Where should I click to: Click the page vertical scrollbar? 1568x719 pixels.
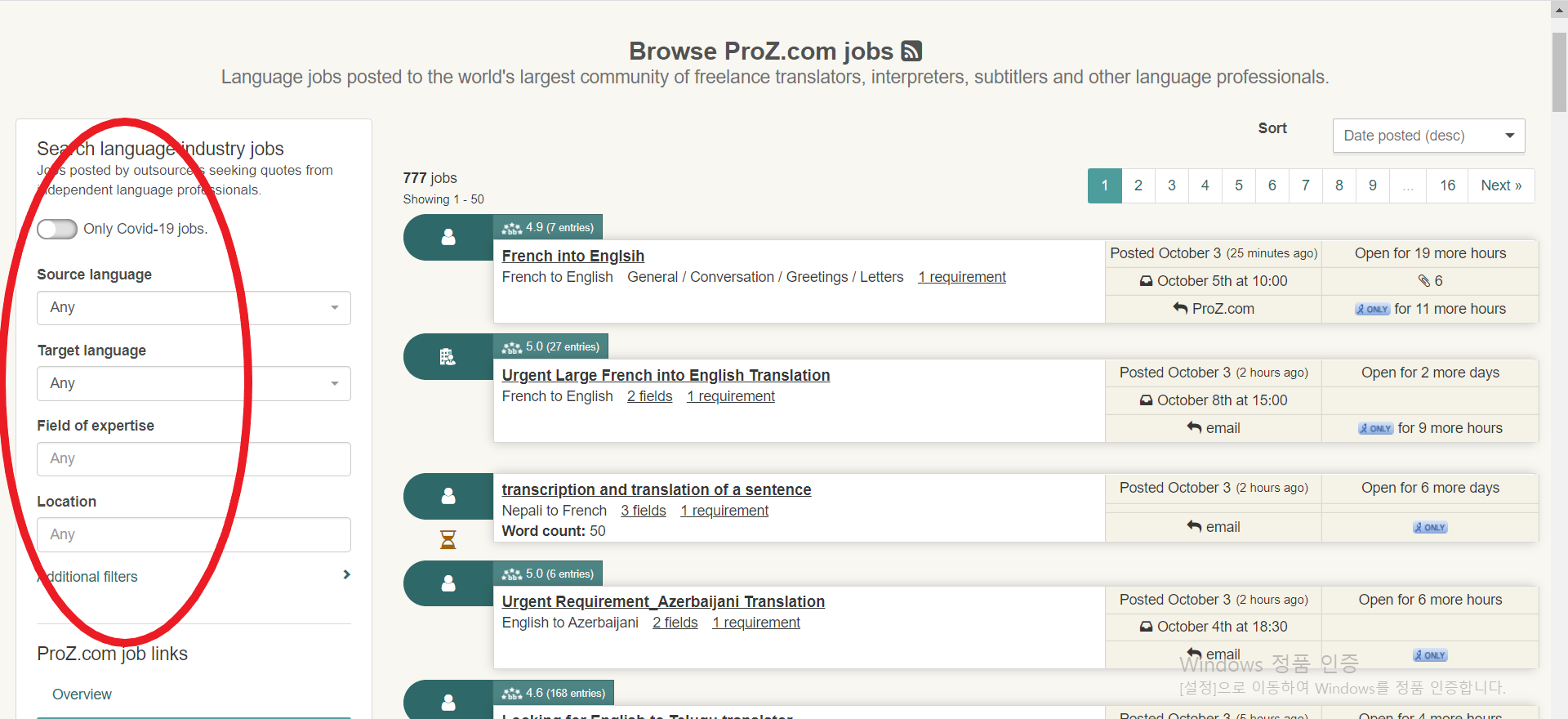(1559, 72)
